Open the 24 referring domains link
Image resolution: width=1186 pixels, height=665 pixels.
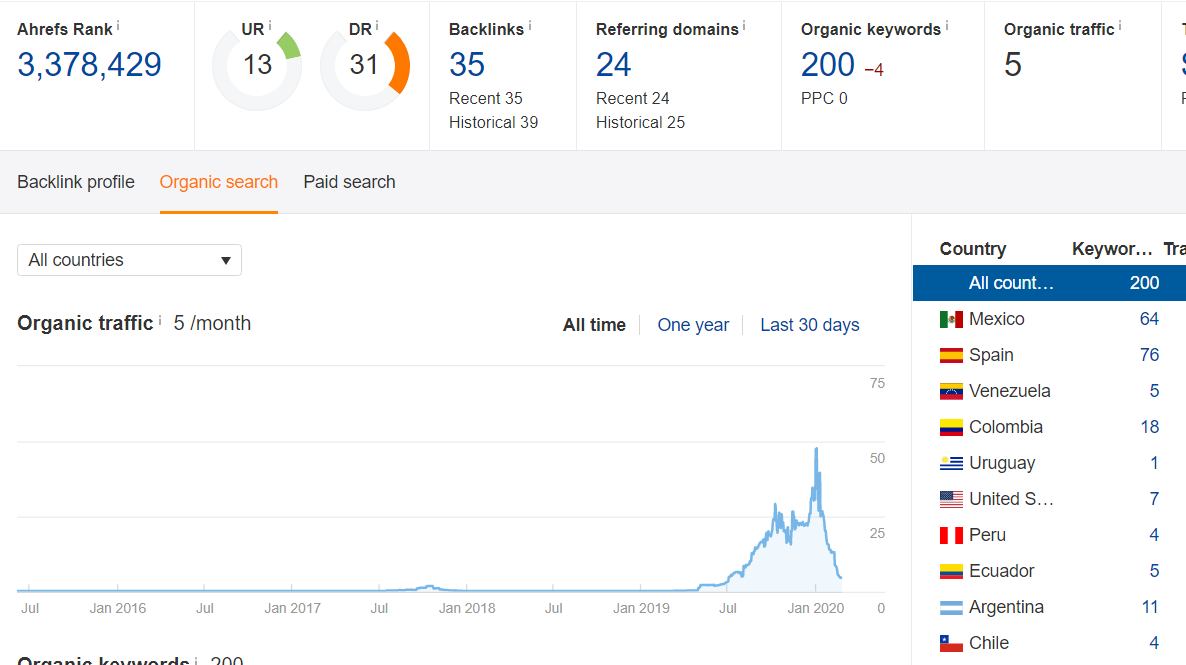[x=613, y=65]
